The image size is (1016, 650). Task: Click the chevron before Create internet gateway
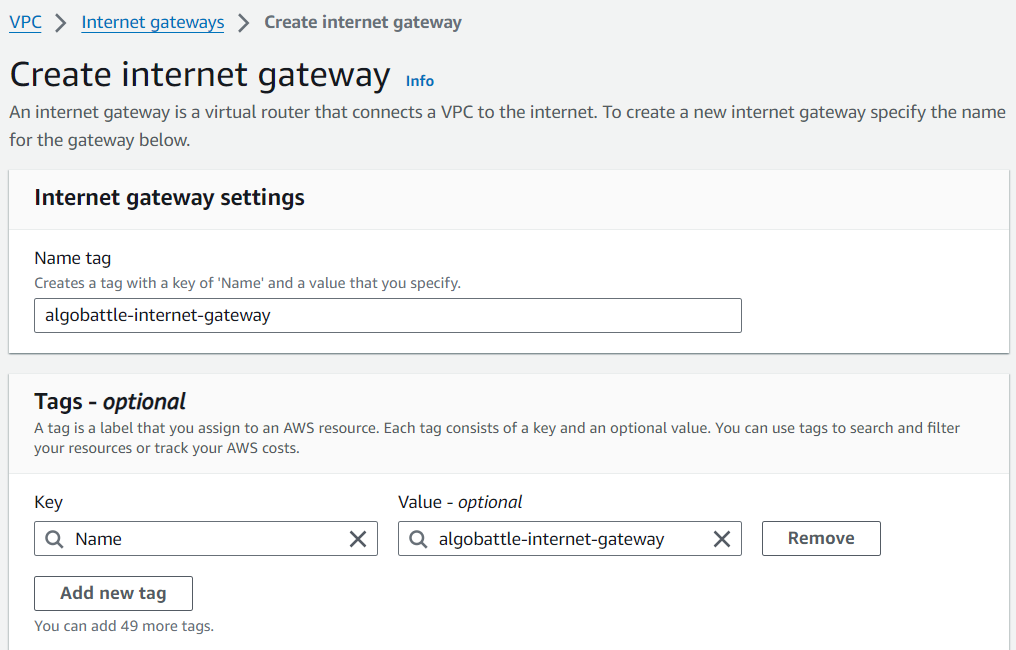(241, 21)
